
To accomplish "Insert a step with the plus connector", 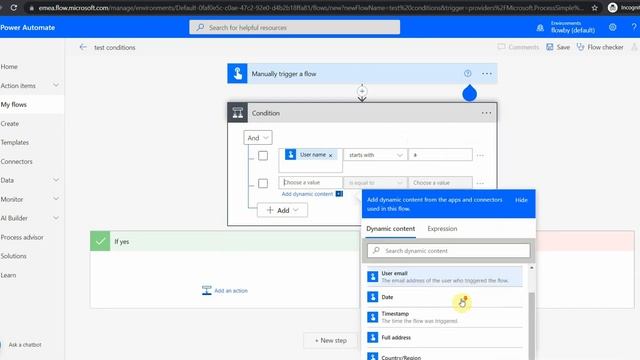I will (362, 91).
